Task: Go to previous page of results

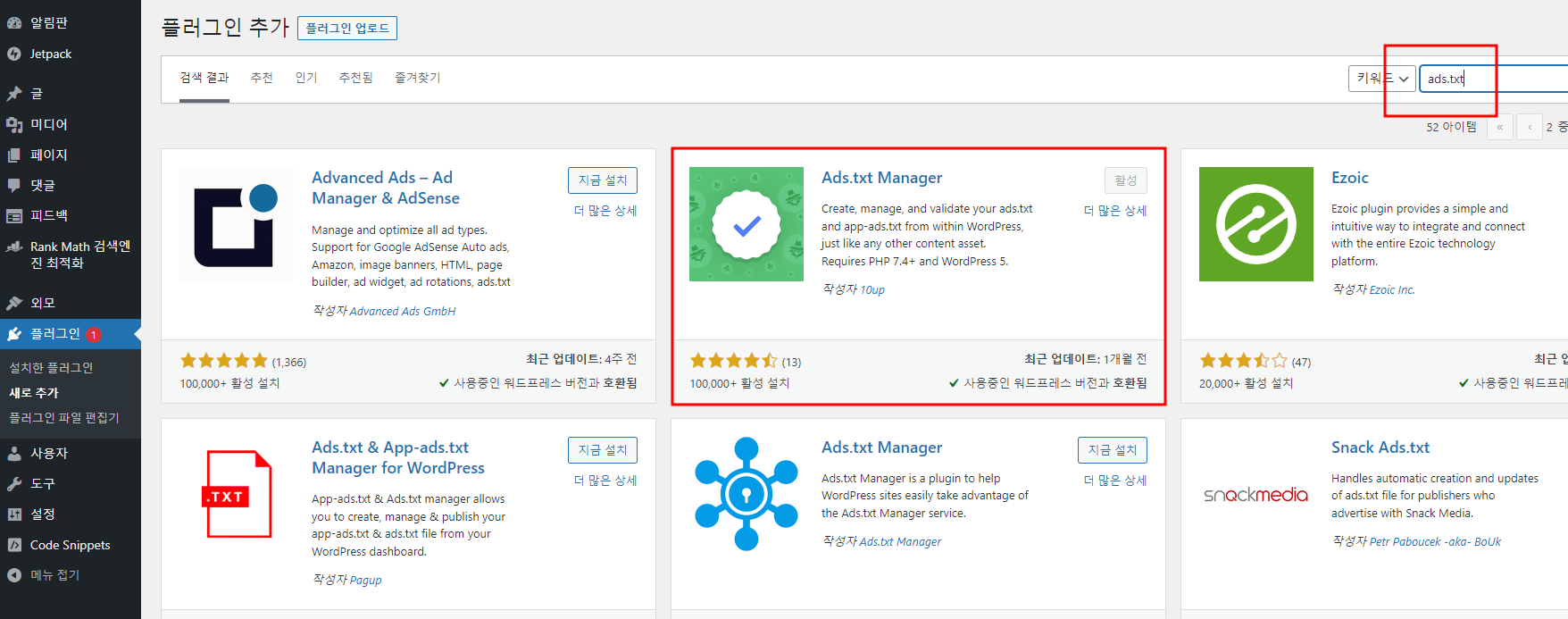Action: point(1530,127)
